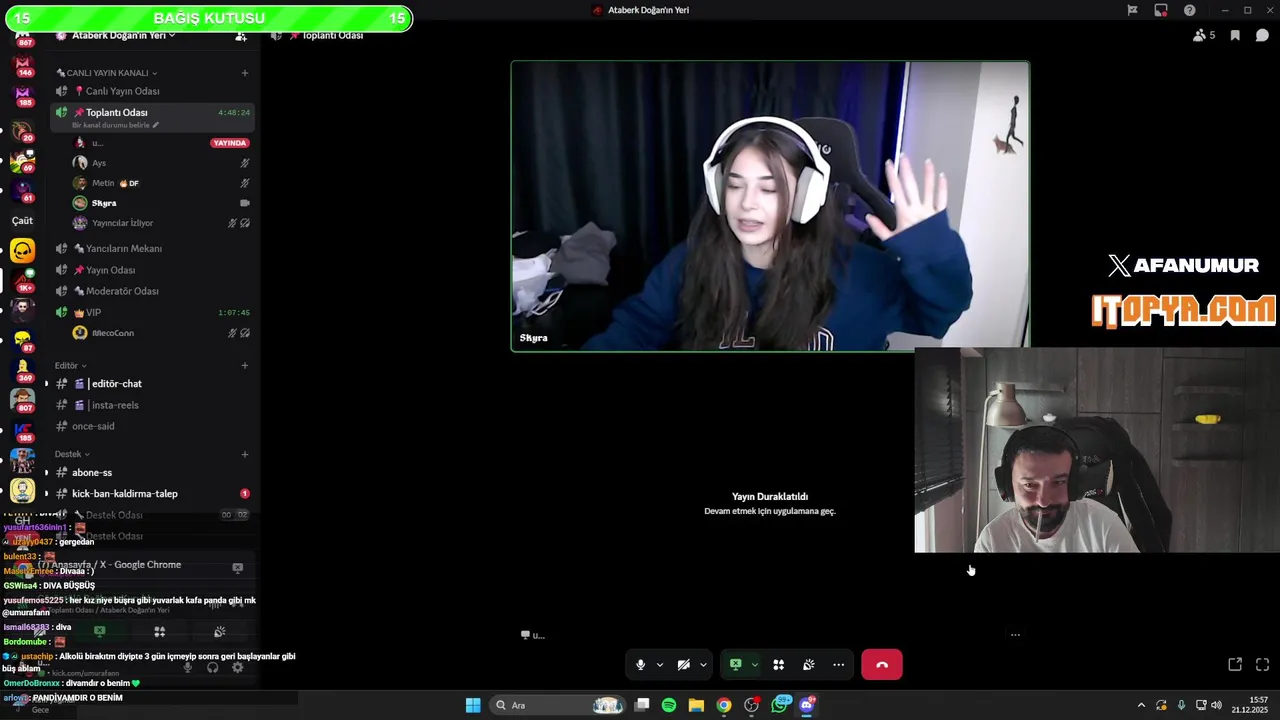
Task: Stop screen sharing with the green screen button
Action: (x=735, y=665)
